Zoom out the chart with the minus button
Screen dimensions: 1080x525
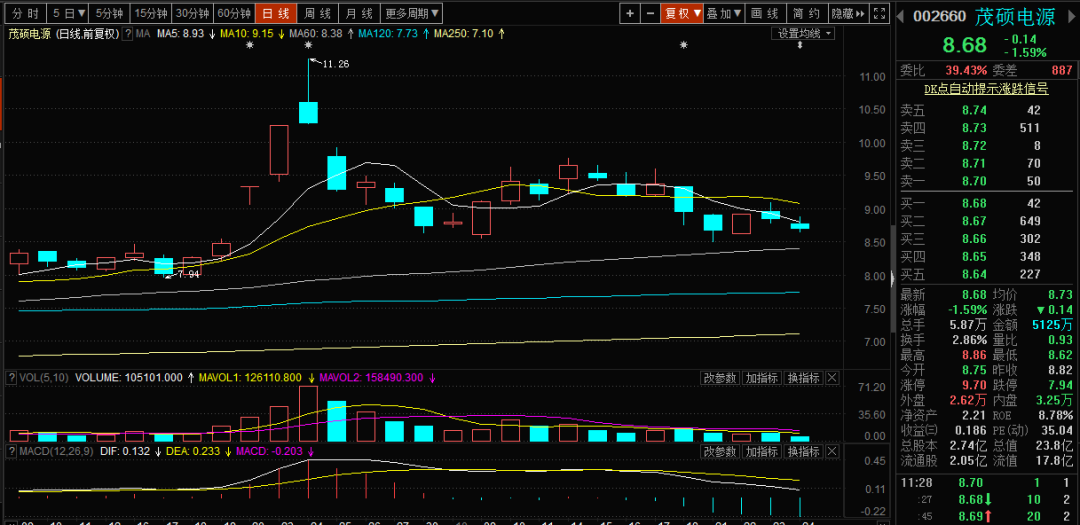coord(650,13)
